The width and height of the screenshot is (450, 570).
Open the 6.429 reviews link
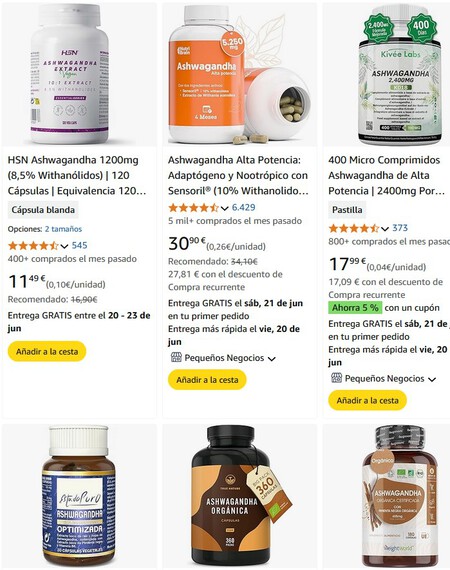click(x=244, y=208)
